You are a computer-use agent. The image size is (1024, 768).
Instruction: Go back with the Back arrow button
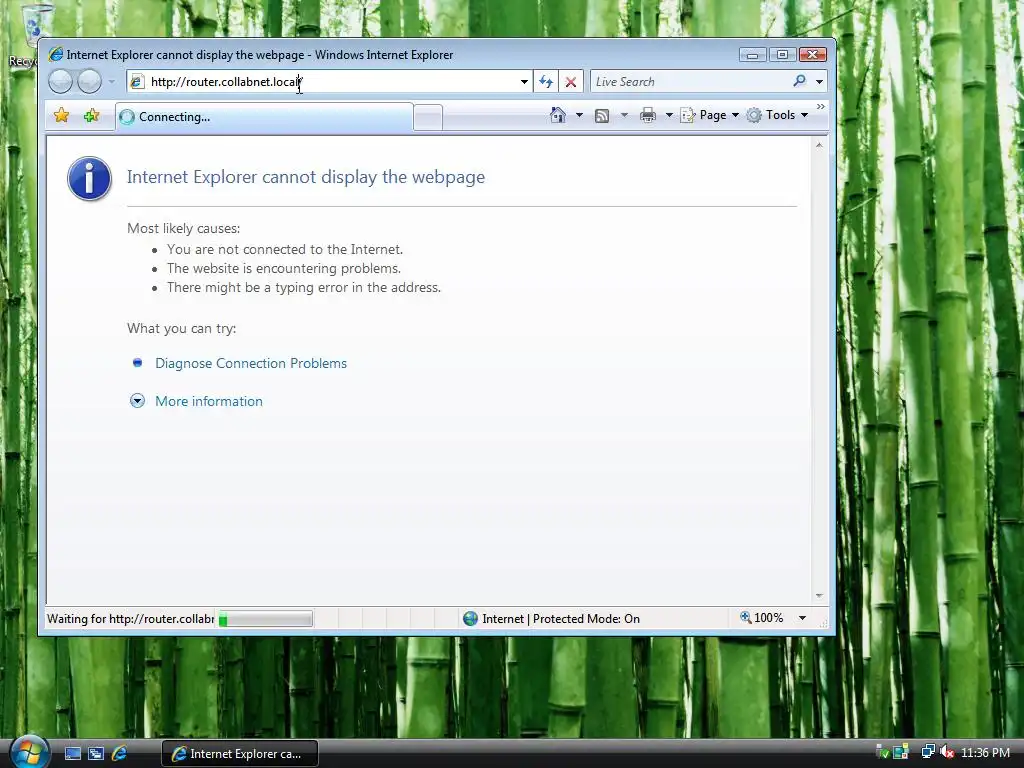(x=60, y=82)
